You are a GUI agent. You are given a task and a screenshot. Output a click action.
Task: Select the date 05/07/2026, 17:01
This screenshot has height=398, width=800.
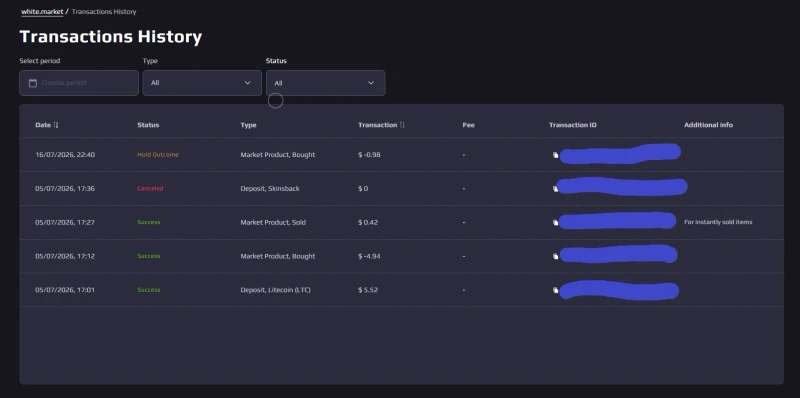click(x=65, y=290)
